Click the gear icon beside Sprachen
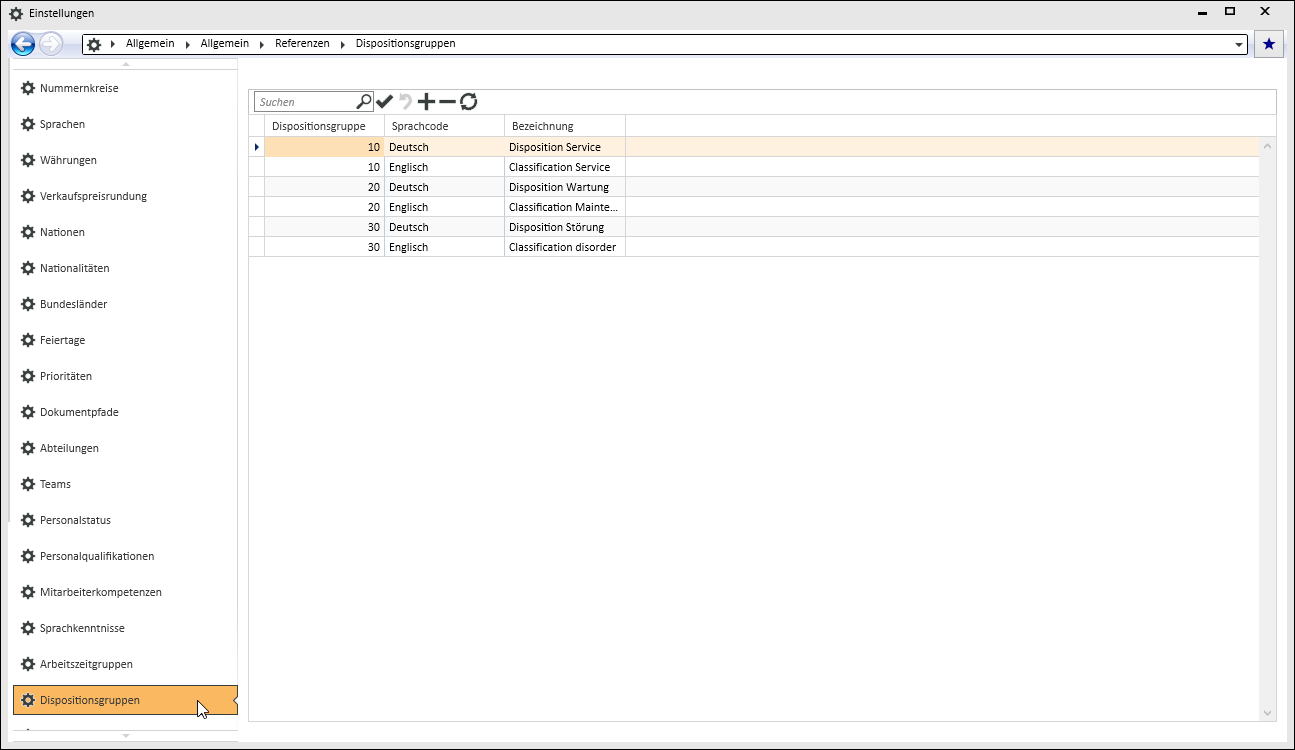1295x750 pixels. pos(28,124)
